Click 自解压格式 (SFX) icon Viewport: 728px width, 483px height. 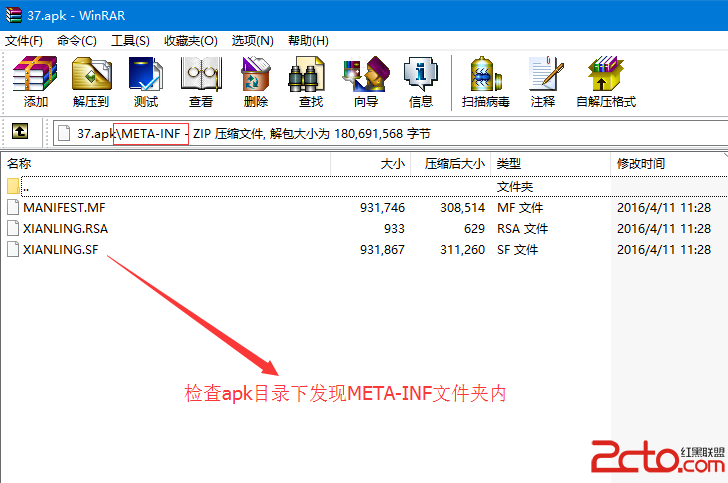tap(606, 82)
